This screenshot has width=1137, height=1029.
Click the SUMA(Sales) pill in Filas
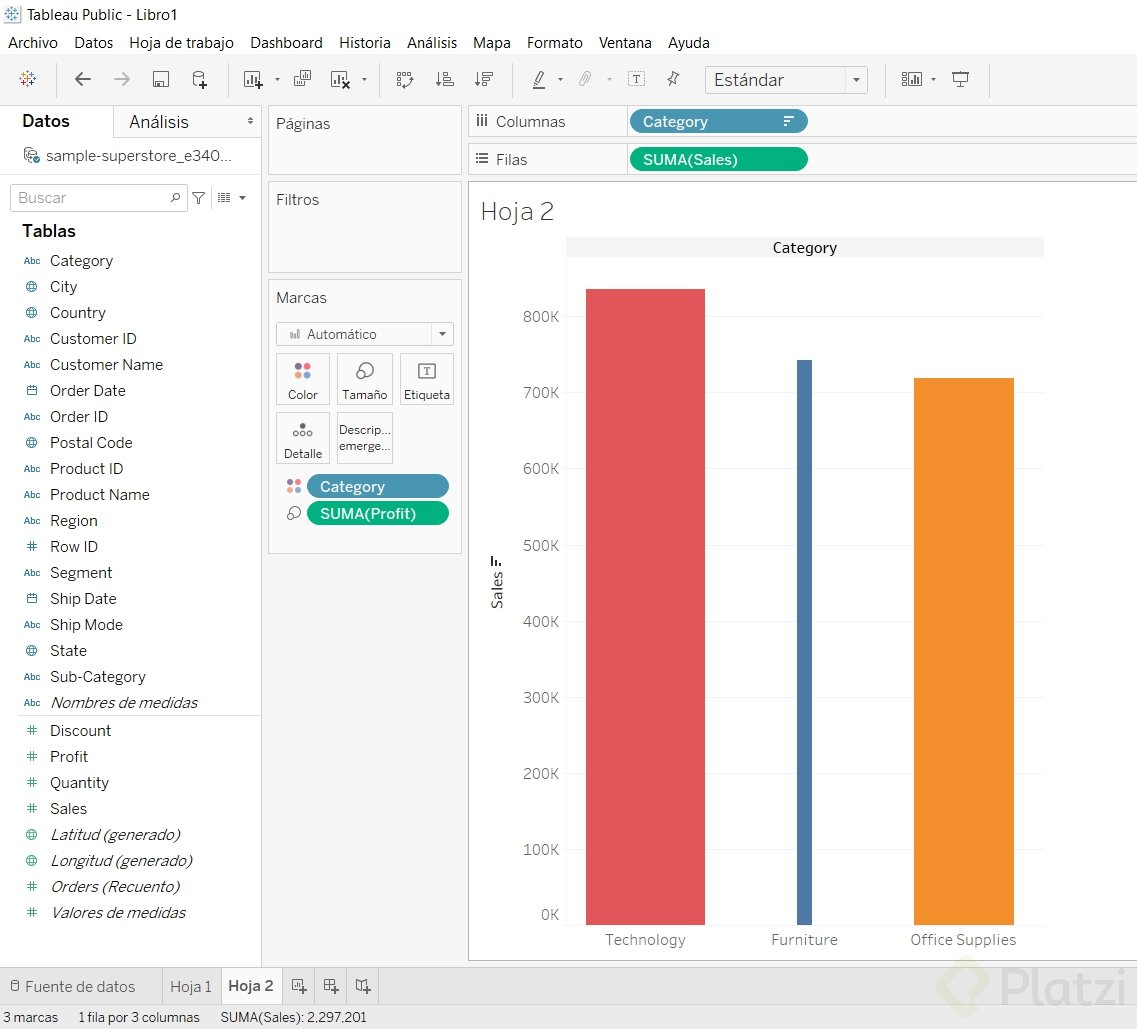pyautogui.click(x=719, y=159)
